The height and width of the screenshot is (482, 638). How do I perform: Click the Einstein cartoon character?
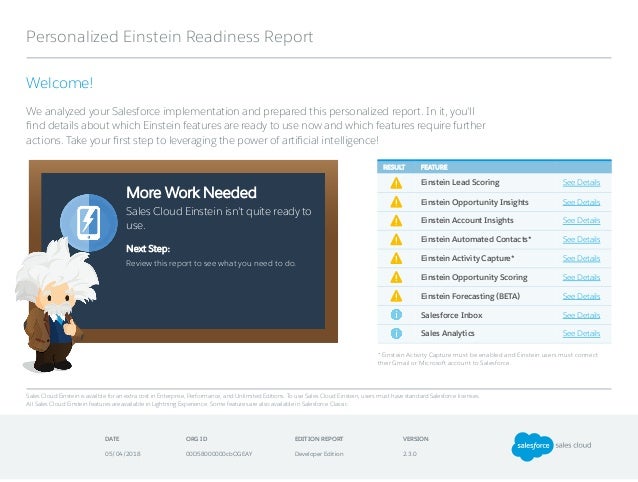[56, 305]
